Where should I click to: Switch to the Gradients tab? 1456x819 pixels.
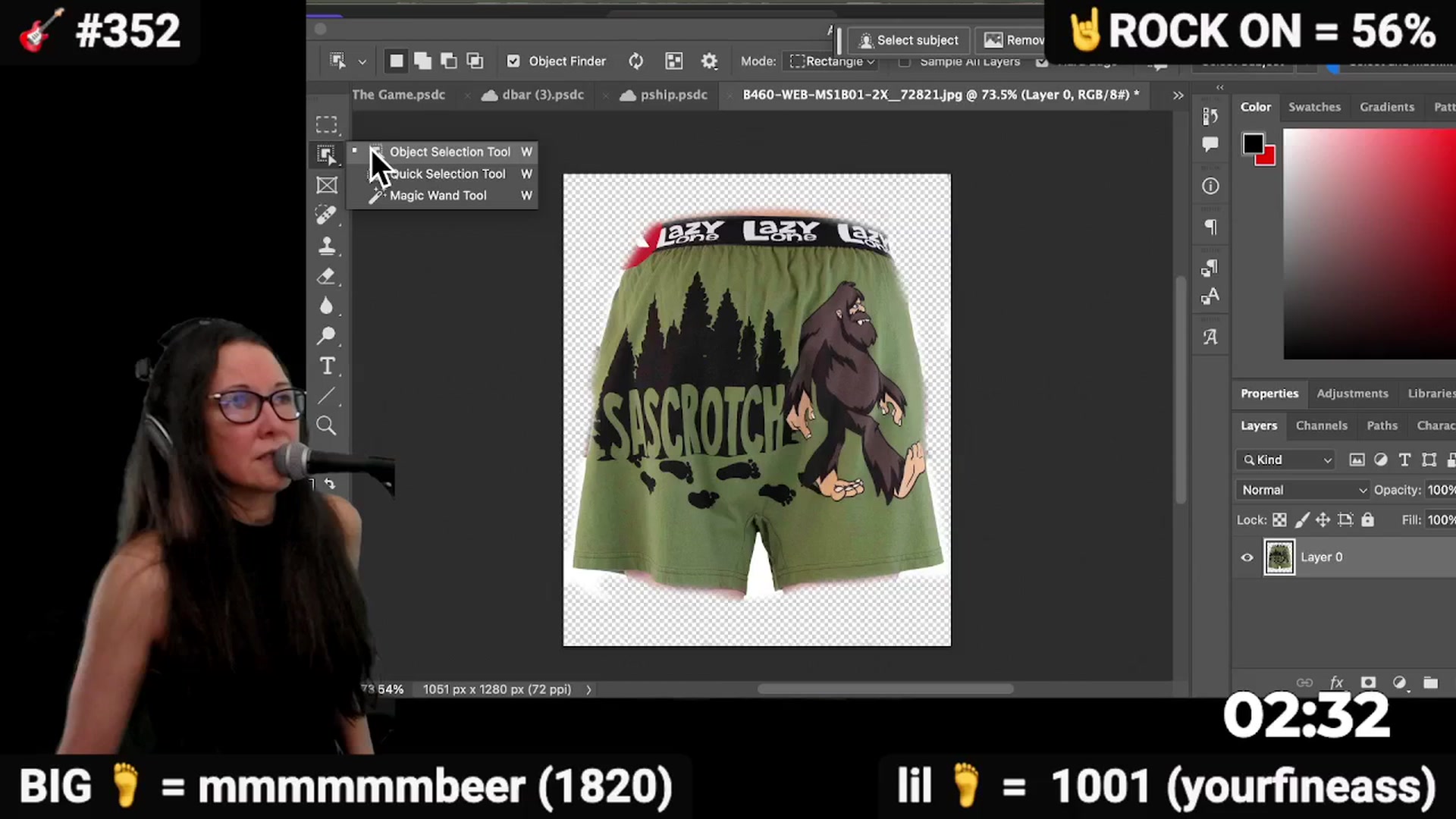(x=1386, y=107)
